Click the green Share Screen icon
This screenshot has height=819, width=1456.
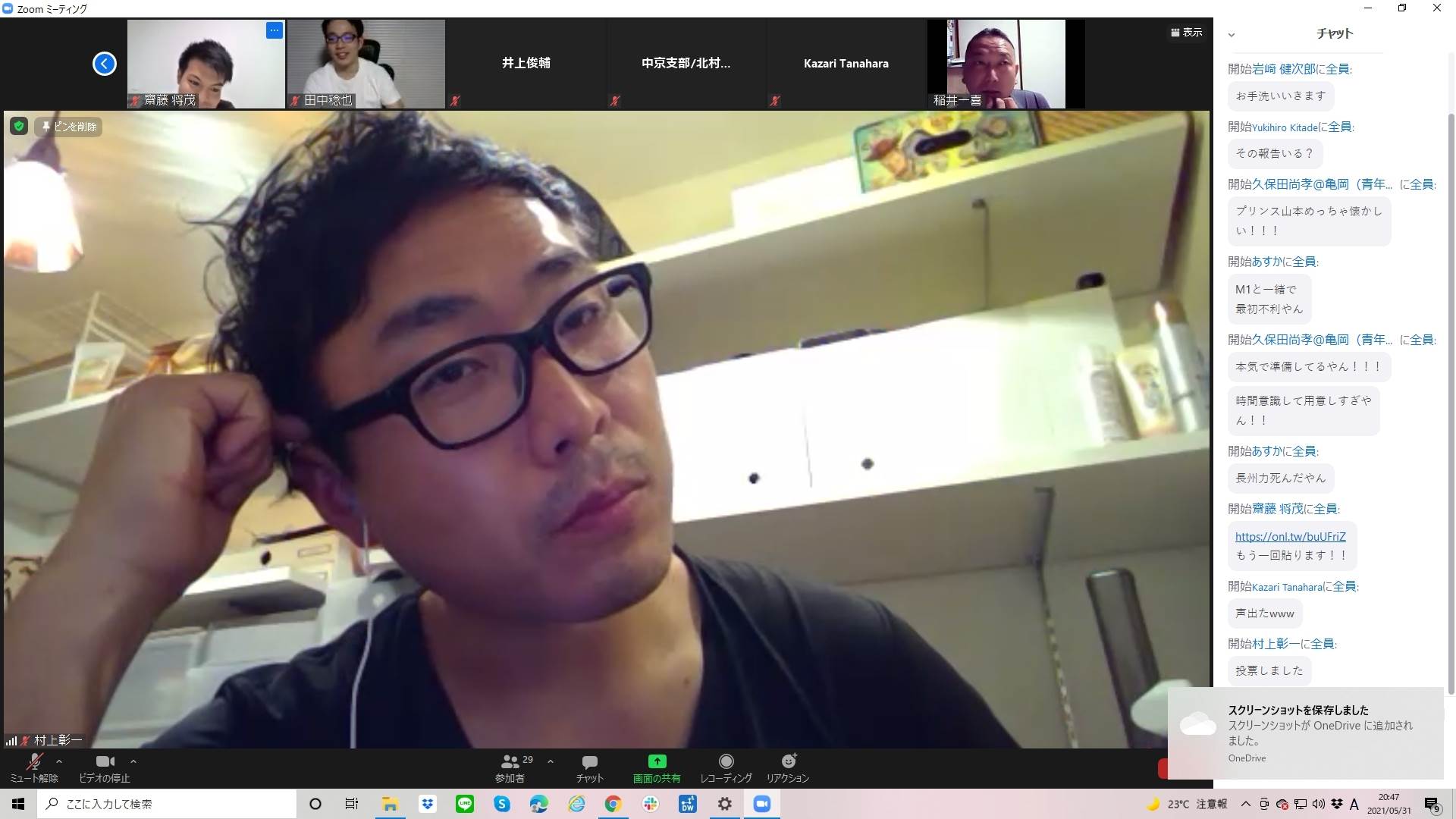[x=657, y=761]
